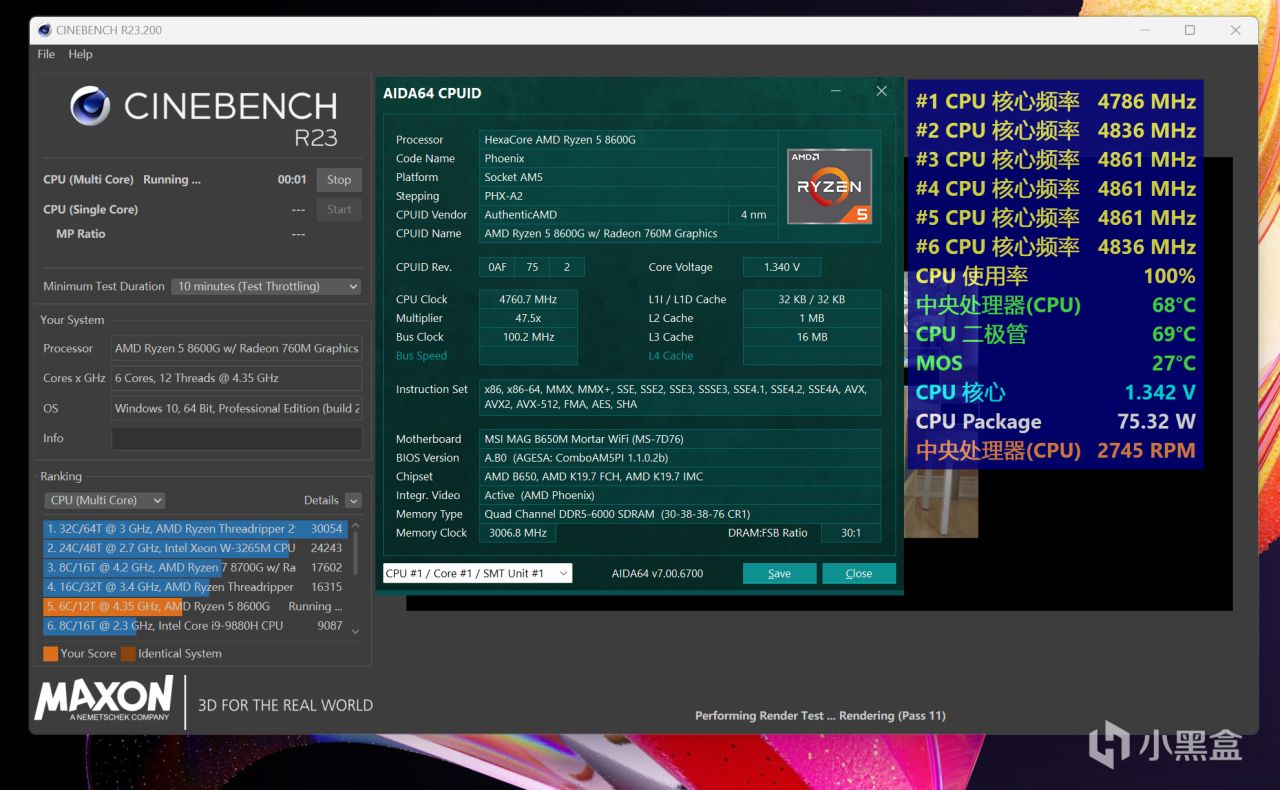This screenshot has width=1280, height=790.
Task: Click the Multiplier value 47.5x
Action: pos(528,318)
